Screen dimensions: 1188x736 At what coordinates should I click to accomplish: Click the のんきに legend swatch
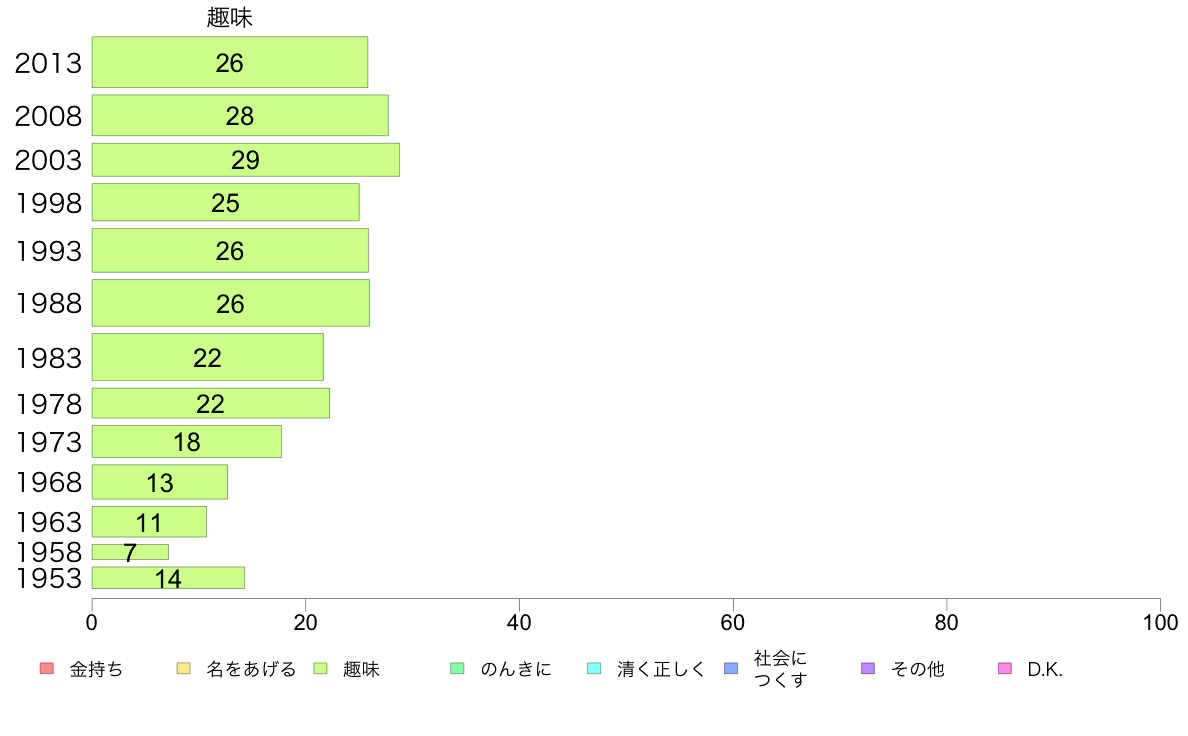pyautogui.click(x=458, y=669)
